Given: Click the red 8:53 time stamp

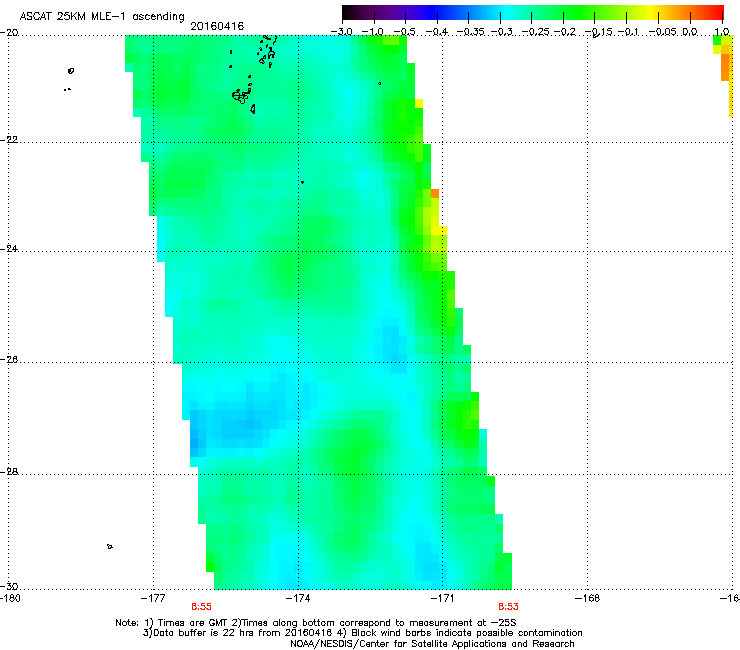Looking at the screenshot, I should coord(508,607).
